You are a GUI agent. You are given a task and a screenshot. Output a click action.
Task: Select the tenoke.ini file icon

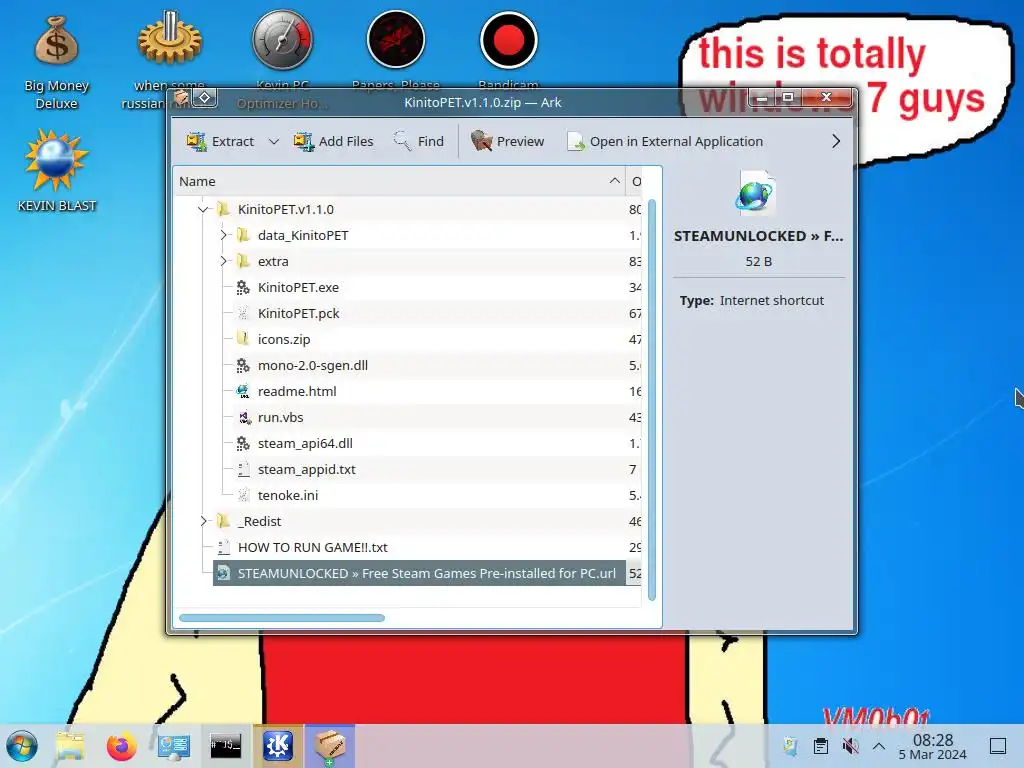(243, 495)
